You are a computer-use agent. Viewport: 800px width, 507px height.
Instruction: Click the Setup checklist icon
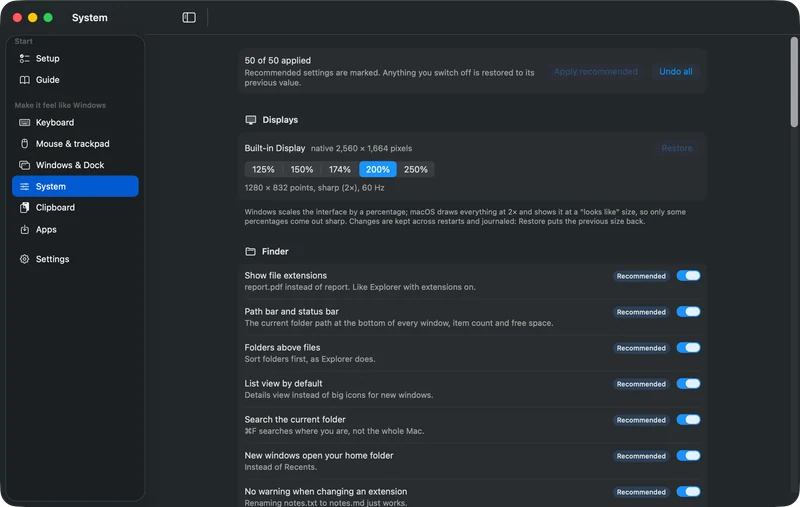24,59
